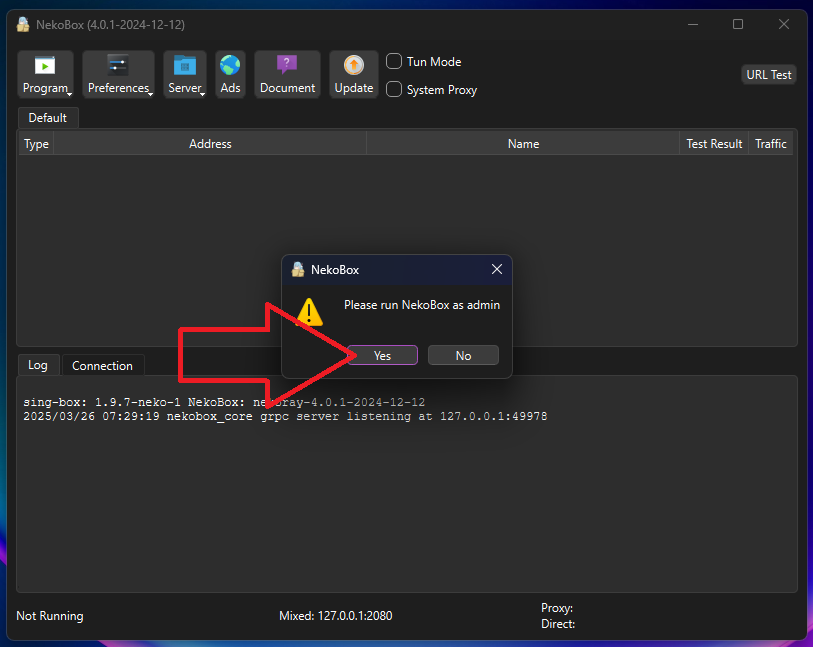
Task: Click the 'Not Running' status text
Action: click(50, 616)
